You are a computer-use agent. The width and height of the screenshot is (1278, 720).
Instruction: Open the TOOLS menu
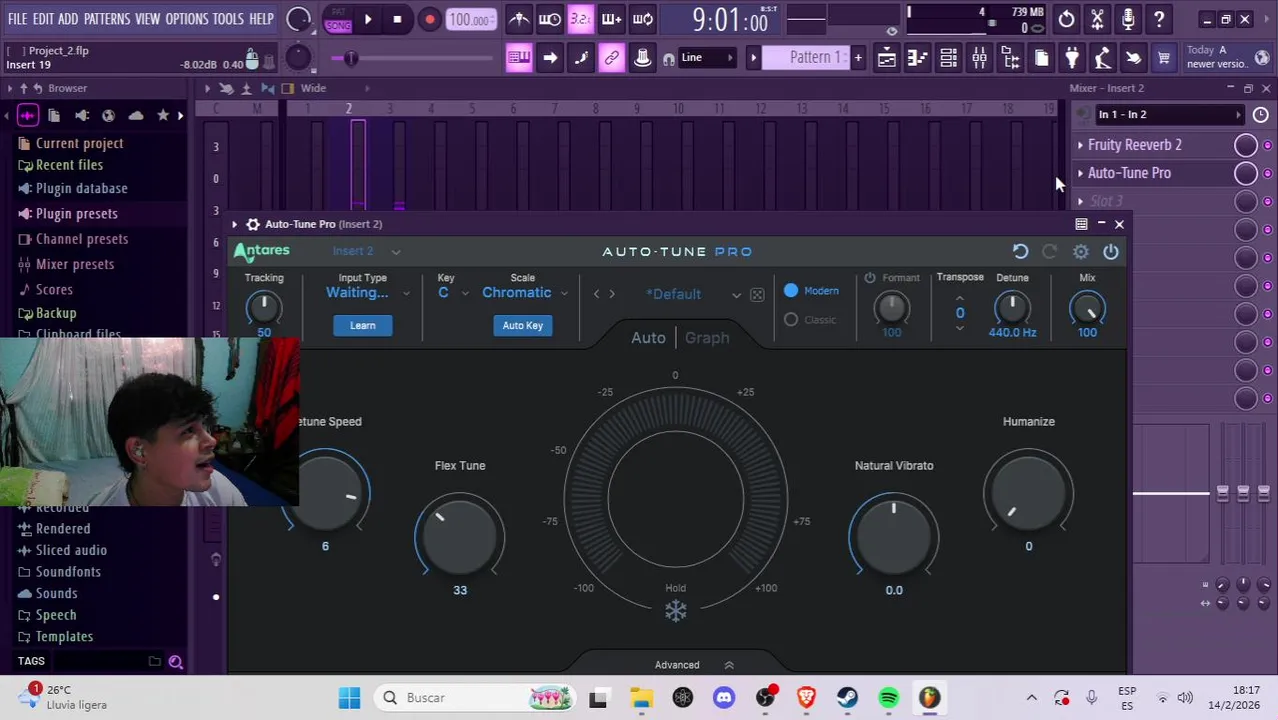tap(228, 19)
